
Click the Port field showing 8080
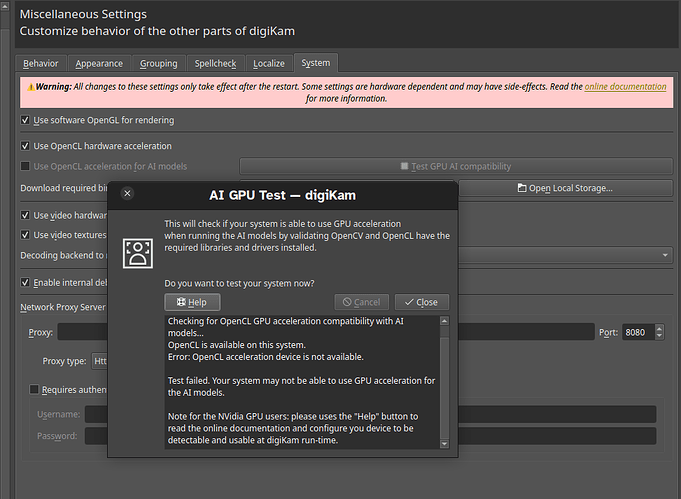click(x=638, y=332)
